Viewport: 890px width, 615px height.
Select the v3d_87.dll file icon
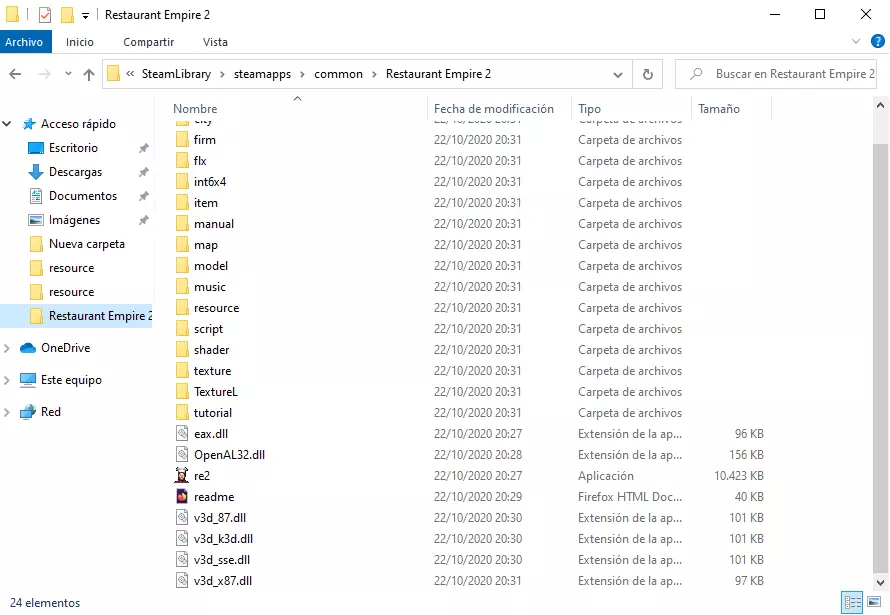(x=182, y=517)
